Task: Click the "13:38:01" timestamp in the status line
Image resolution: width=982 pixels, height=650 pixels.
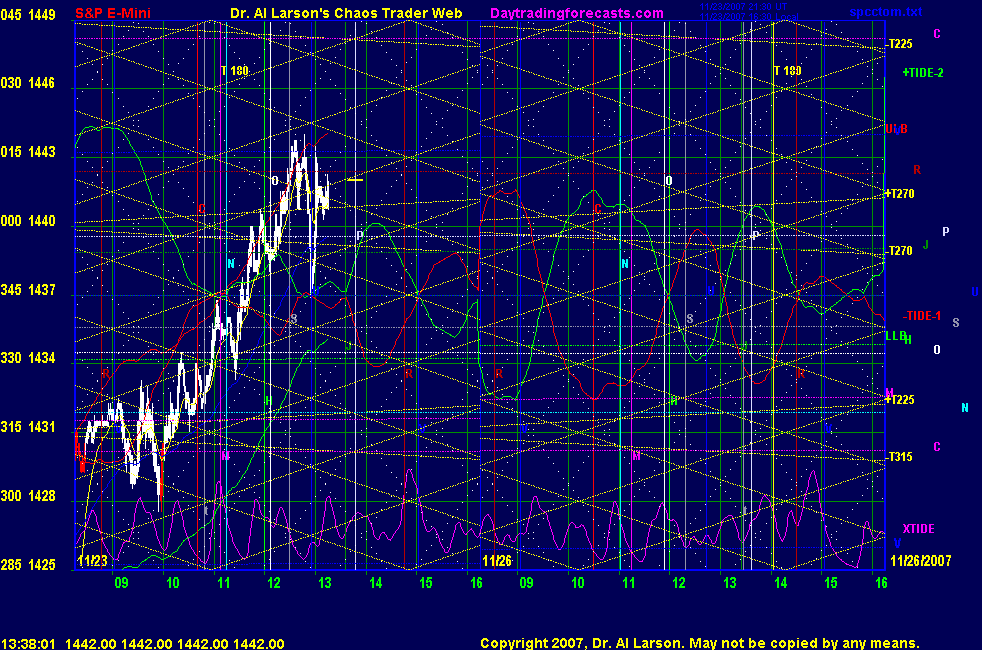Action: click(28, 644)
